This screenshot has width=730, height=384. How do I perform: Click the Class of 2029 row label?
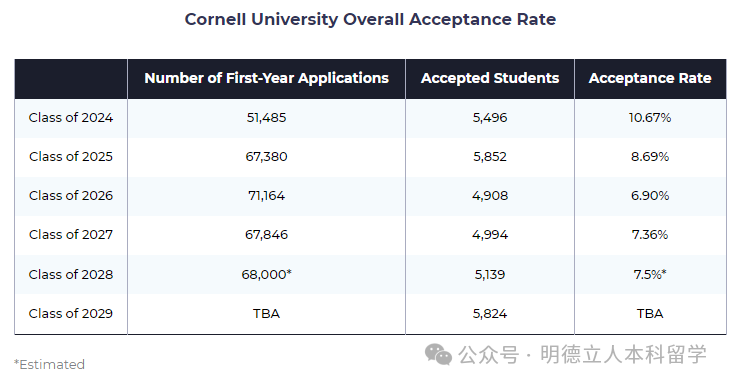[71, 314]
